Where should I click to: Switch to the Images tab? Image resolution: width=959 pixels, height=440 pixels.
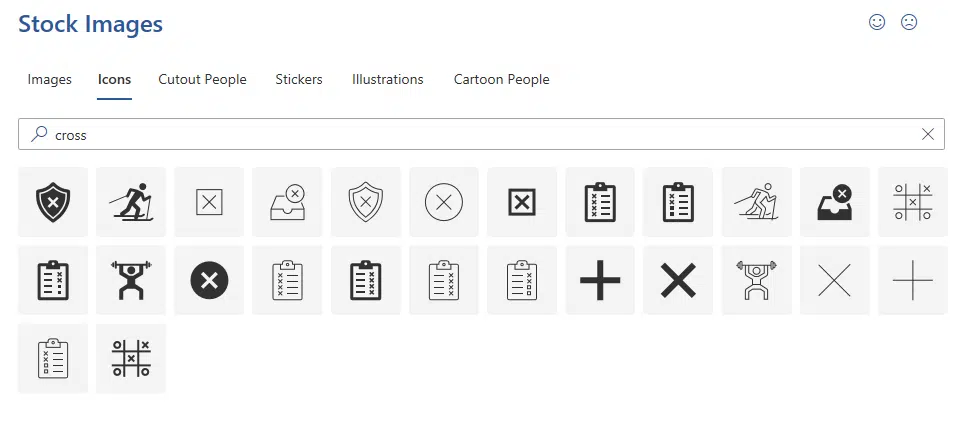click(50, 80)
